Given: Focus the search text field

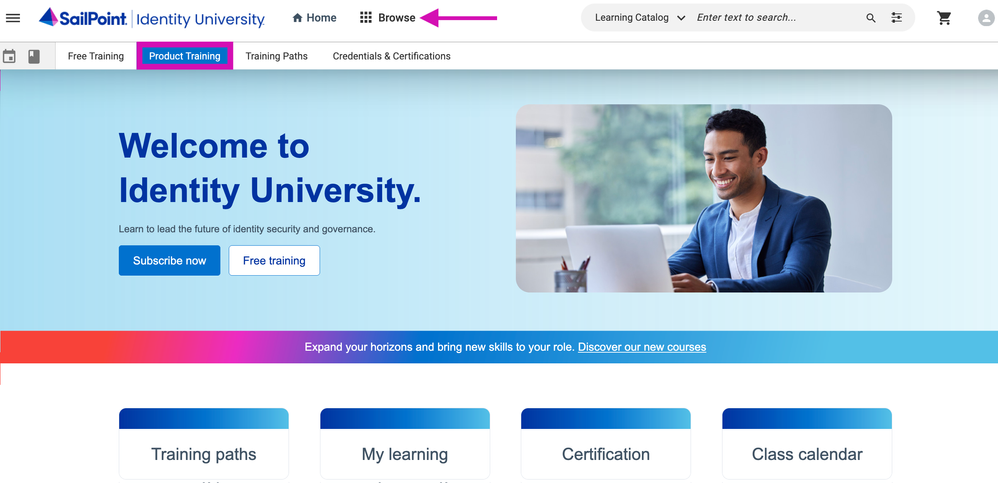Looking at the screenshot, I should (775, 18).
